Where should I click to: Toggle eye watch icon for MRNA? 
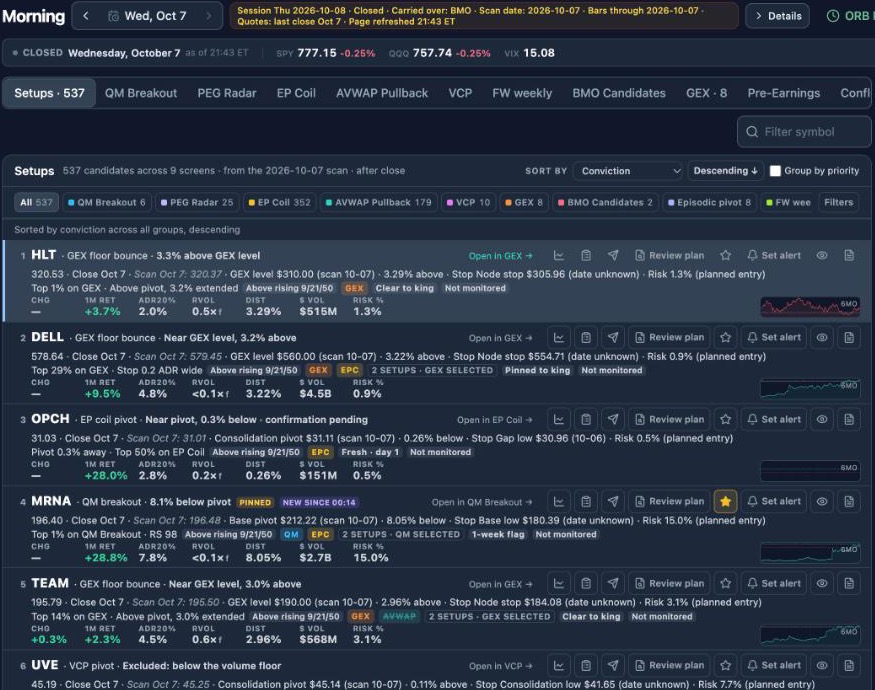(x=822, y=502)
